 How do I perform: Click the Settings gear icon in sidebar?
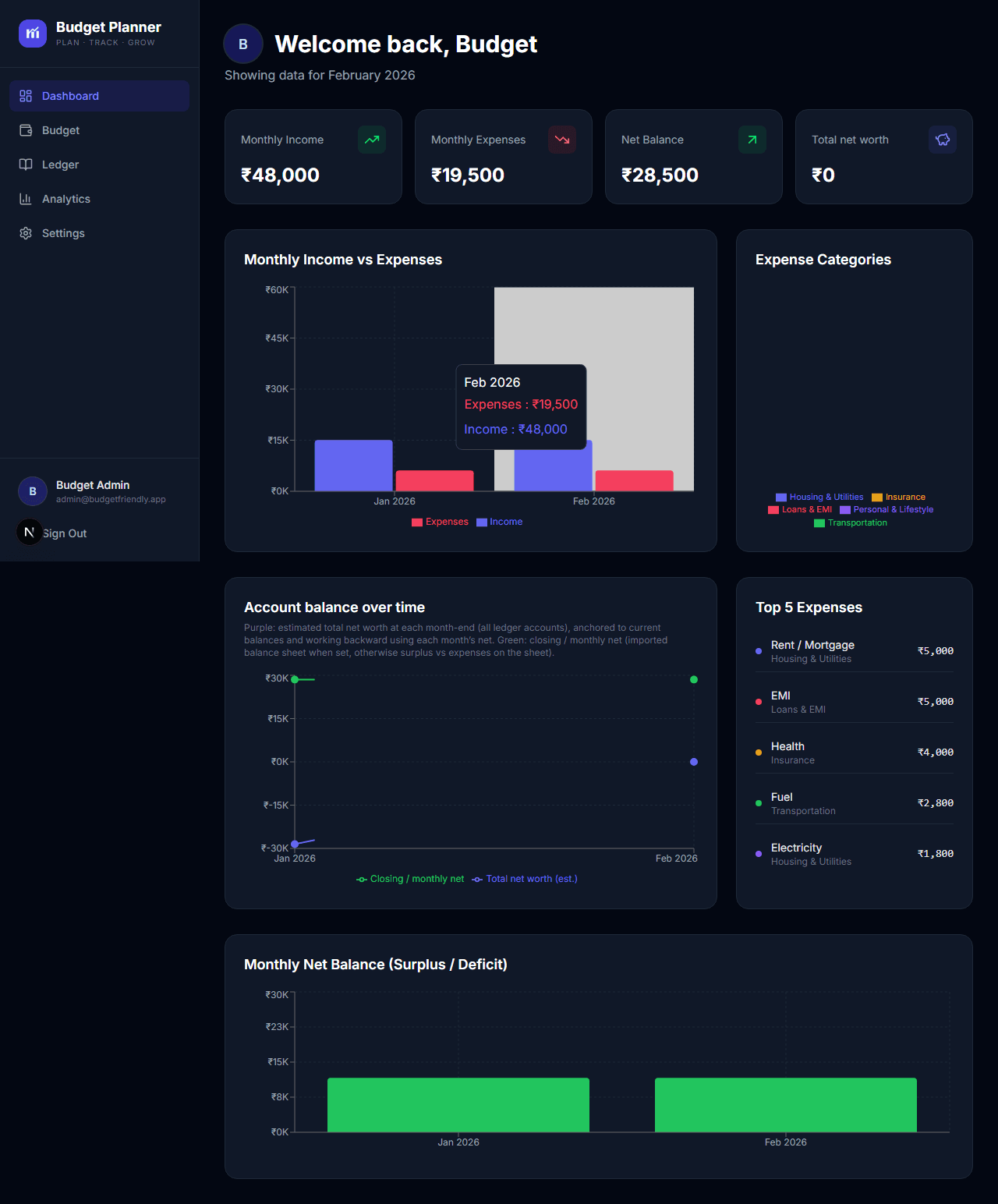click(26, 233)
